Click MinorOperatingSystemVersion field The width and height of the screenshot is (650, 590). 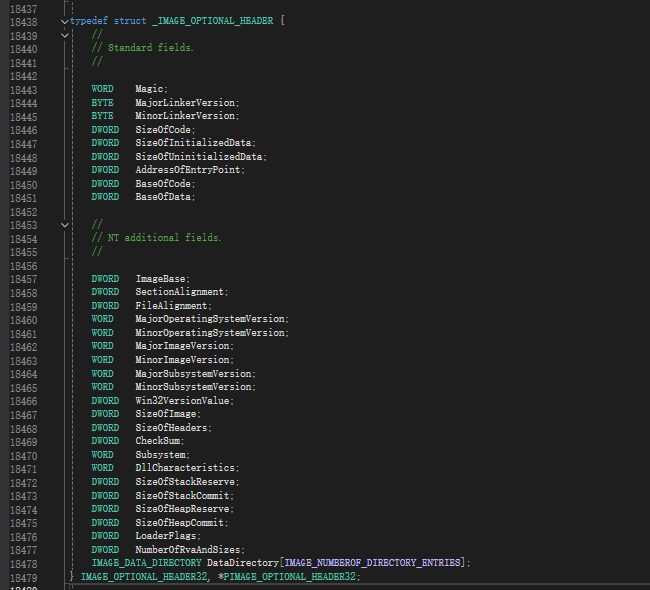(x=210, y=333)
